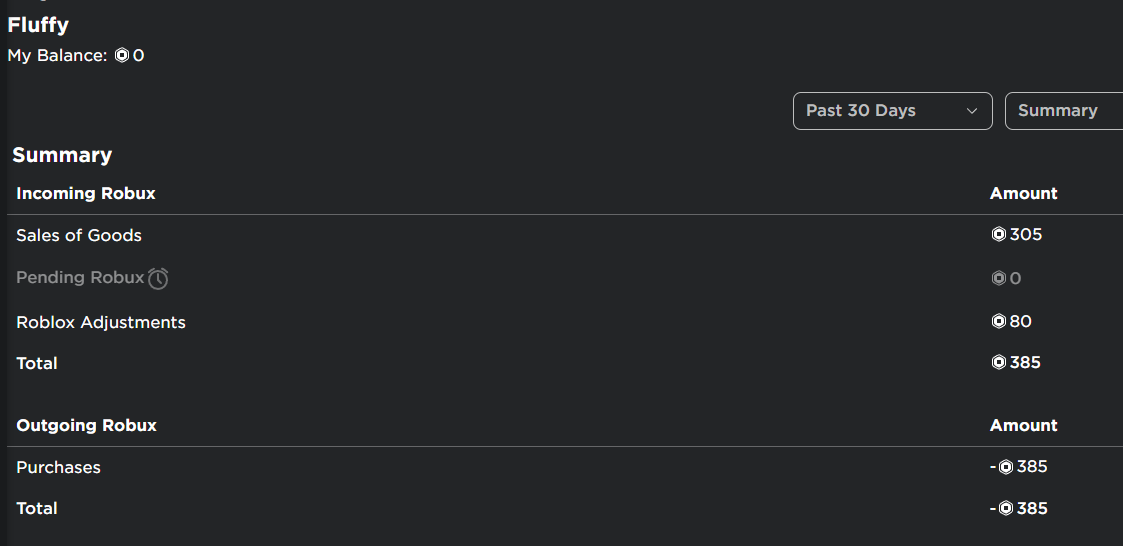Click Robux icon in Purchases amount
Screen dimensions: 1123x546
(1006, 467)
